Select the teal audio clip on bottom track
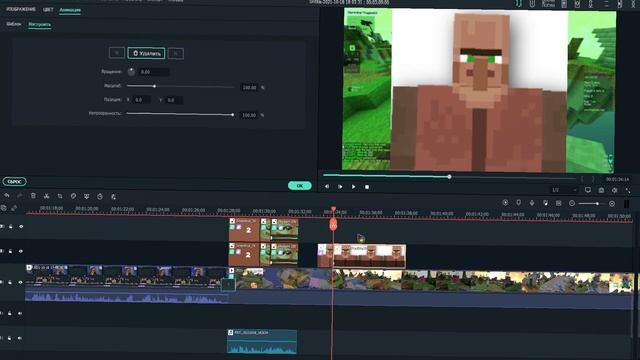Image resolution: width=640 pixels, height=360 pixels. coord(262,342)
